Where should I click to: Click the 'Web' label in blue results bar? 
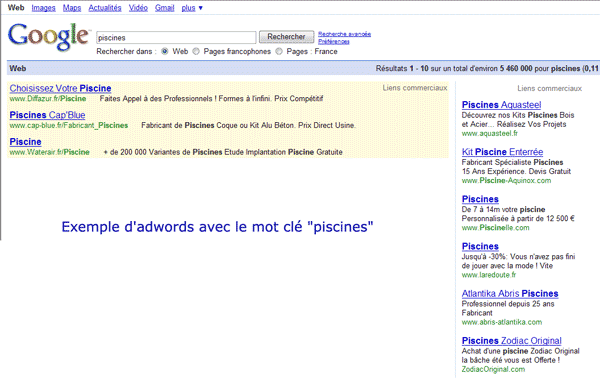coord(18,68)
